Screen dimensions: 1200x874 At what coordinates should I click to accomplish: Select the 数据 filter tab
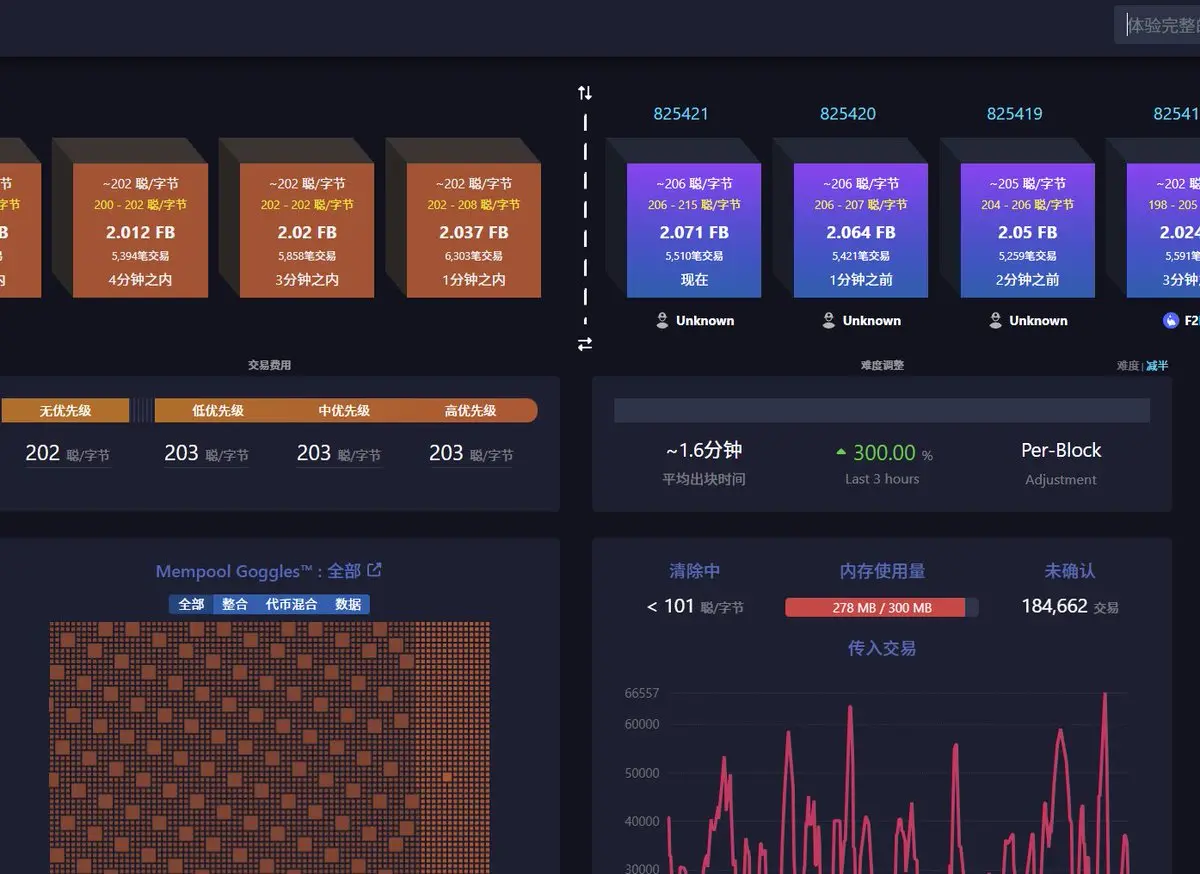point(348,604)
